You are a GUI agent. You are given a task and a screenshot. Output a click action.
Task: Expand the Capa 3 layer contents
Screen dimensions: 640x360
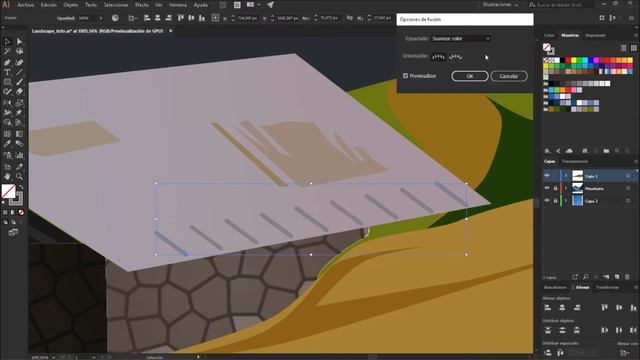point(566,201)
